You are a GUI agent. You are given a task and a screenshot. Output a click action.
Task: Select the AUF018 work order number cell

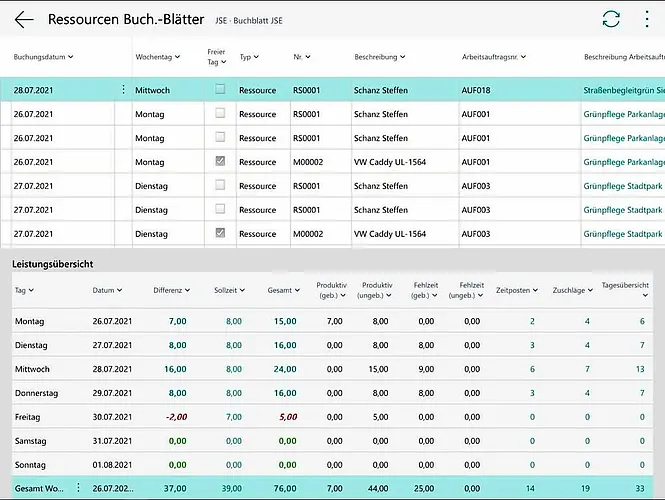point(475,90)
